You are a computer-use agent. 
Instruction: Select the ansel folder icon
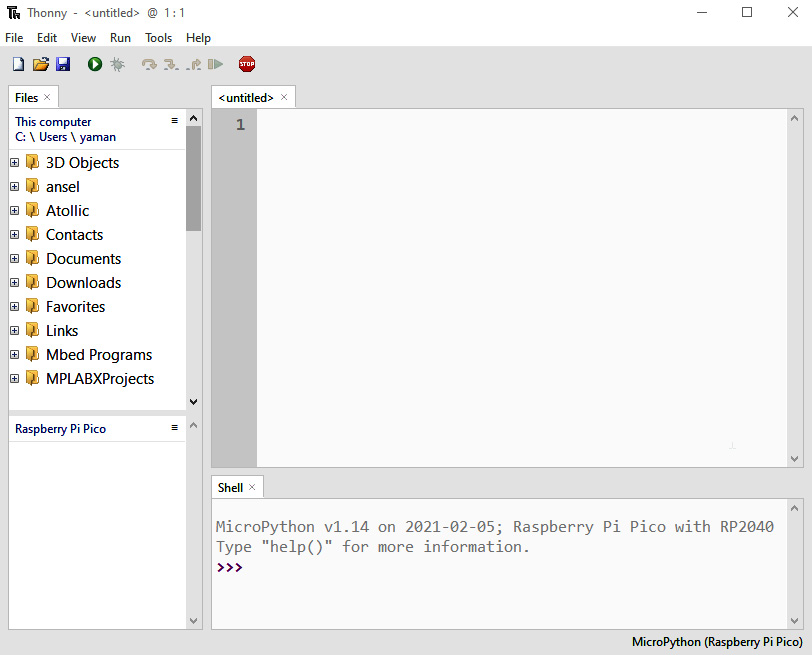pyautogui.click(x=33, y=186)
